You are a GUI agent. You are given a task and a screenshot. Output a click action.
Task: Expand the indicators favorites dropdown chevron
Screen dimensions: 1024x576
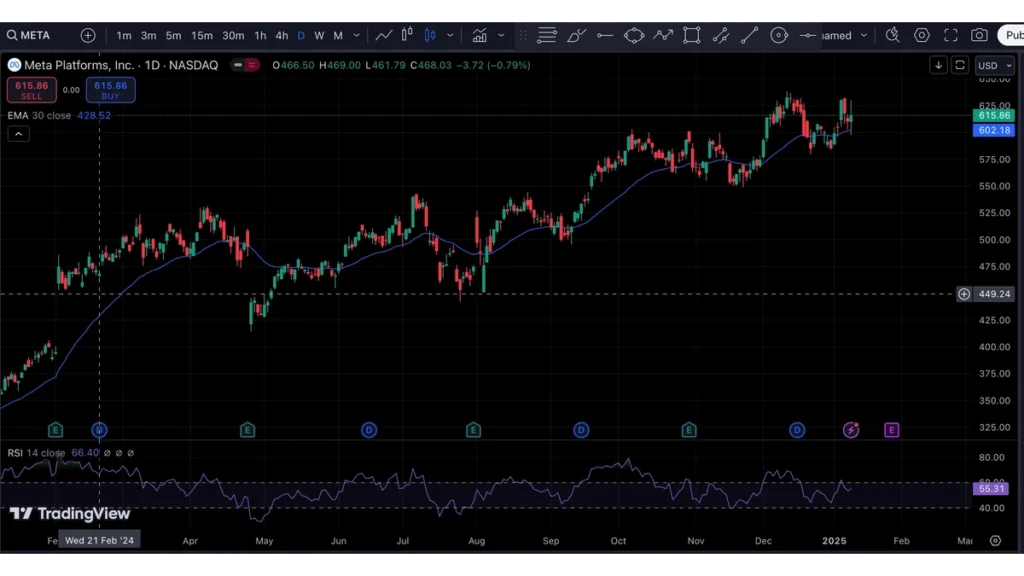coord(501,35)
